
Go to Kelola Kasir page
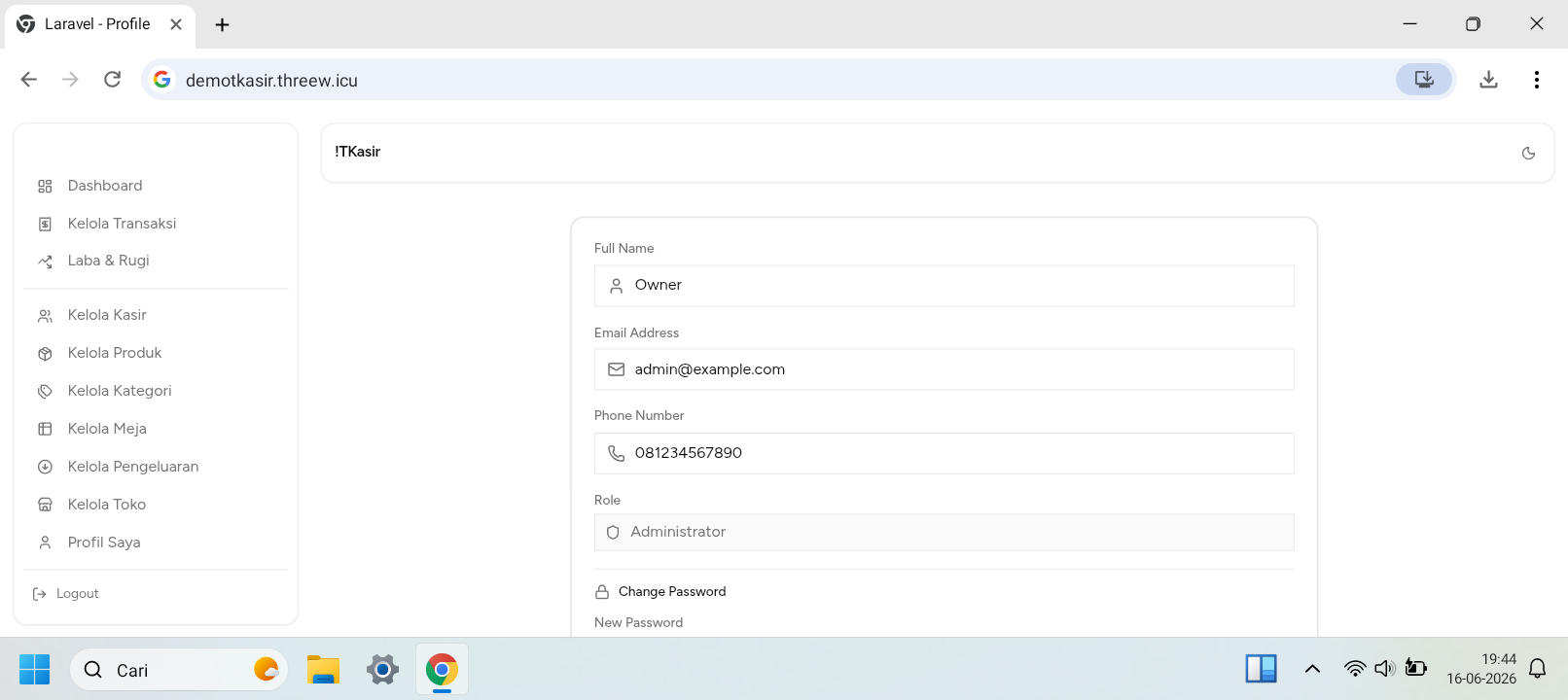click(x=156, y=315)
